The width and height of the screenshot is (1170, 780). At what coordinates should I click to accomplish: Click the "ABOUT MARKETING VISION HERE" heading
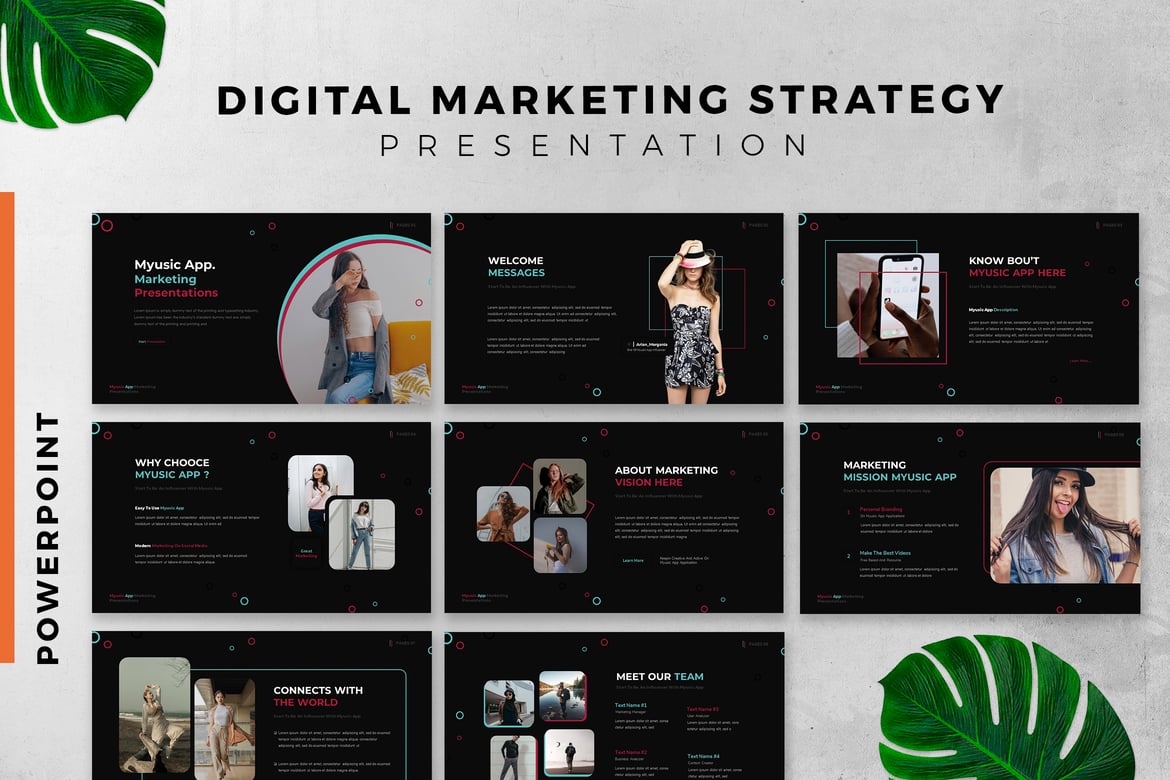coord(666,476)
